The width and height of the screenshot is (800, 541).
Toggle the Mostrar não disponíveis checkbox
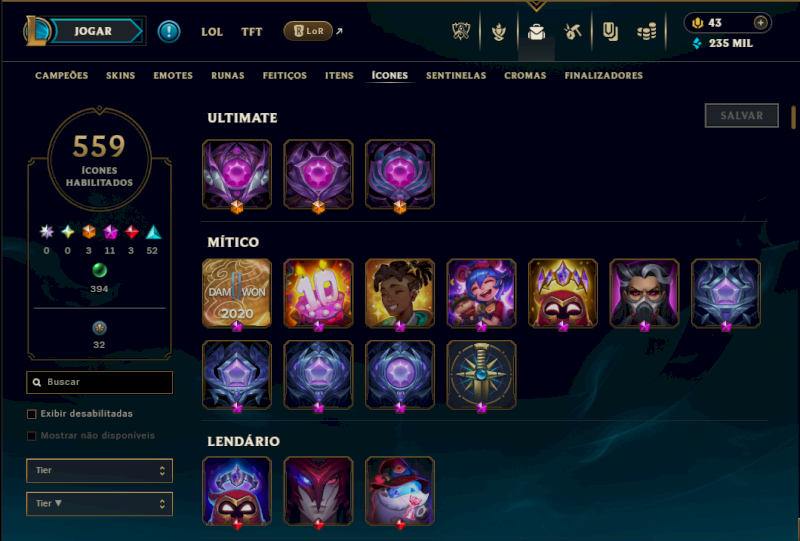[x=32, y=436]
